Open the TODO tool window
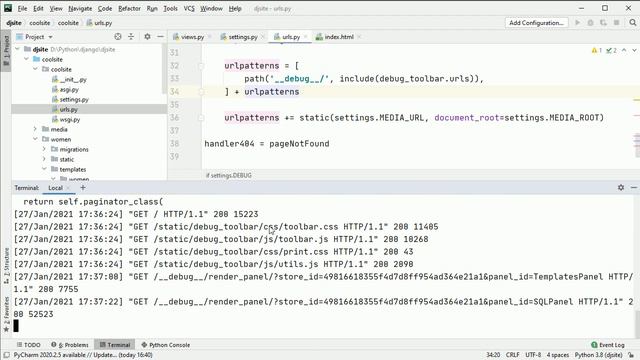The height and width of the screenshot is (360, 640). coord(28,345)
